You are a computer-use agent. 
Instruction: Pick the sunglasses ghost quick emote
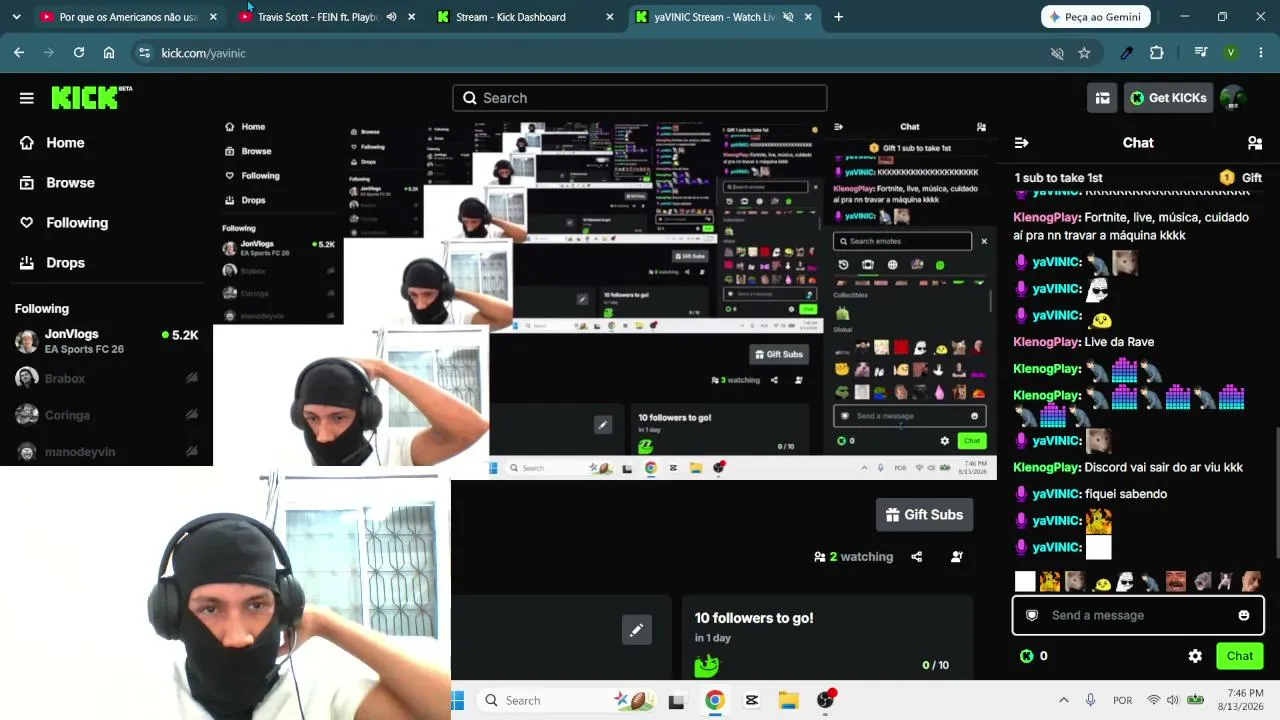1125,581
